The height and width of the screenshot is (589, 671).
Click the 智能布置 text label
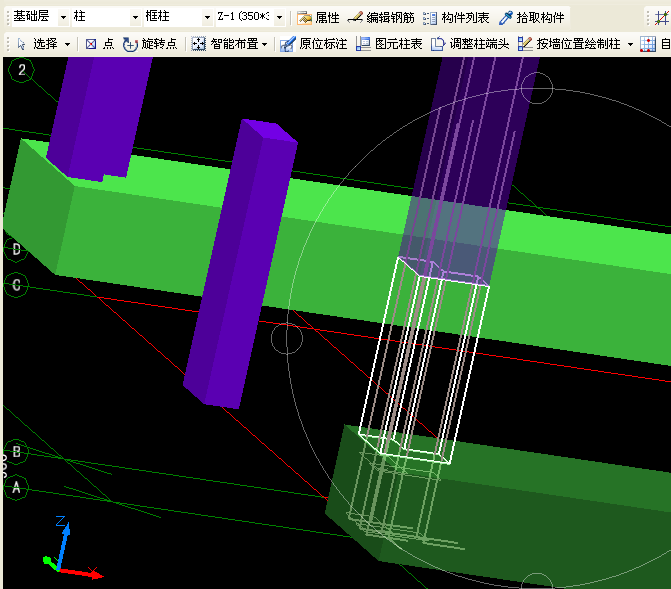235,44
